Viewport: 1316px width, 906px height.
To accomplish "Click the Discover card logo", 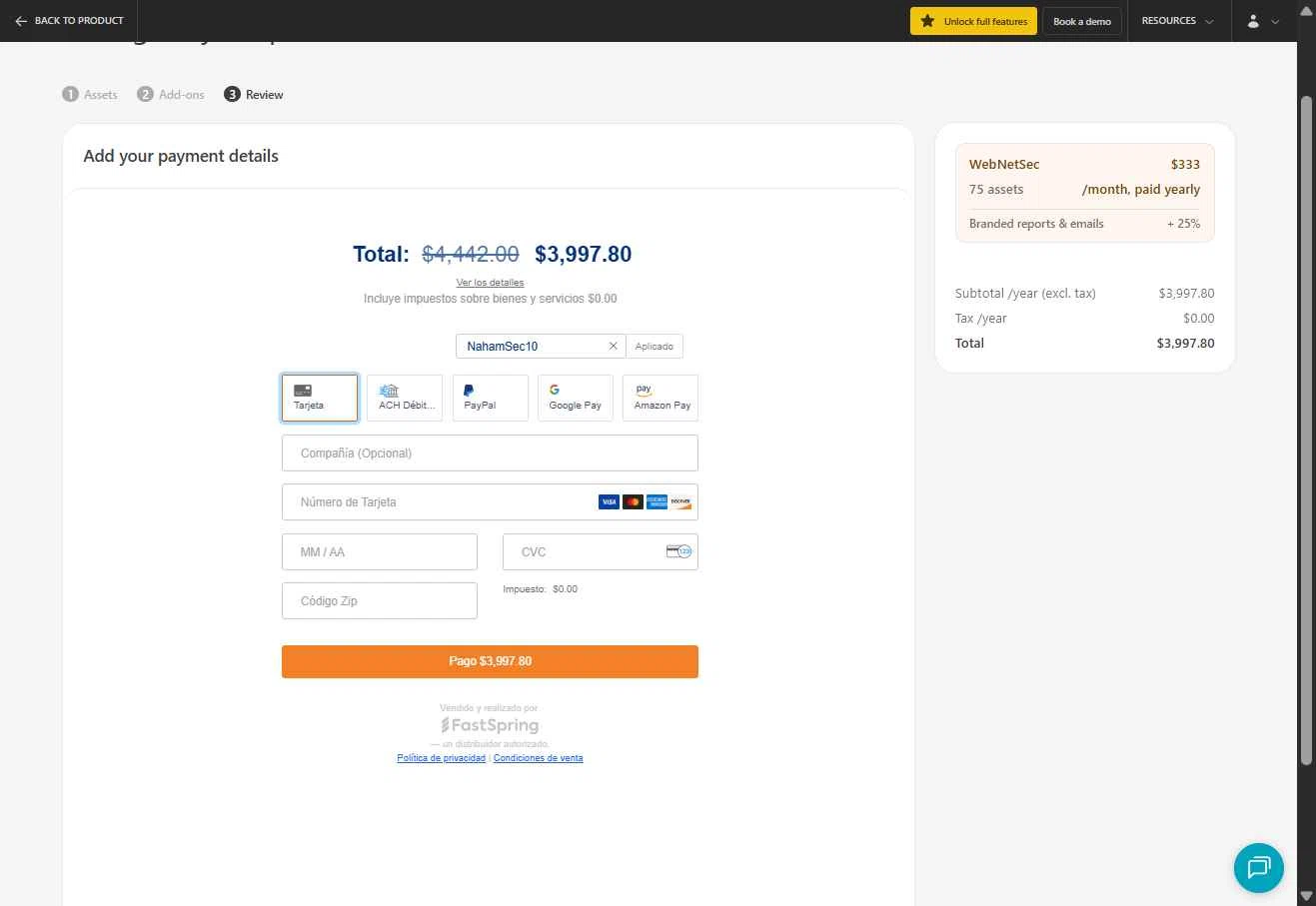I will point(680,502).
